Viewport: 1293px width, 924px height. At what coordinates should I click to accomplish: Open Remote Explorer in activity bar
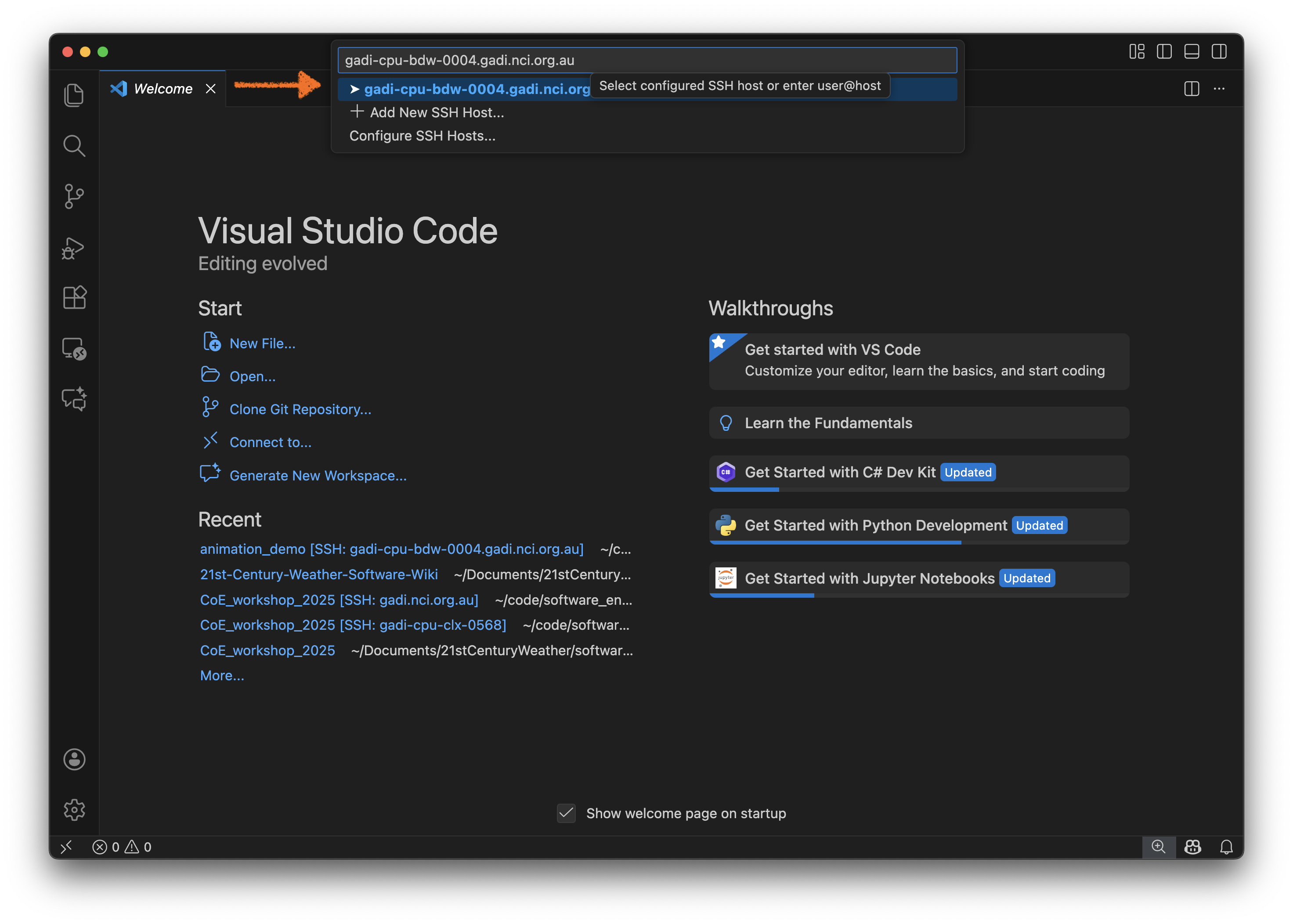[74, 348]
